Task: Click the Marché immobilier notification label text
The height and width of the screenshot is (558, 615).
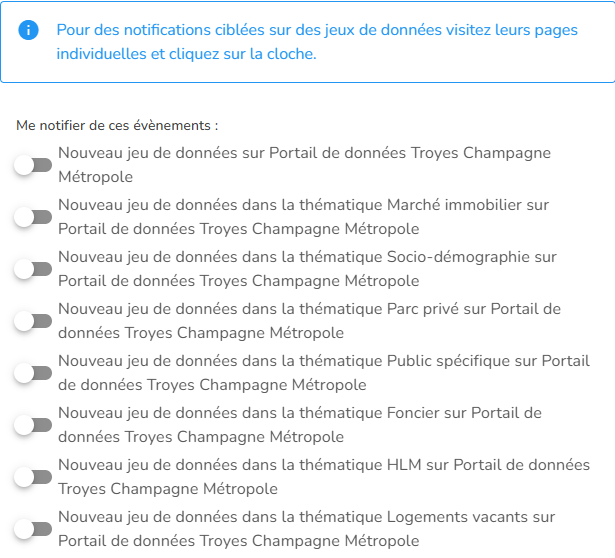Action: [304, 217]
